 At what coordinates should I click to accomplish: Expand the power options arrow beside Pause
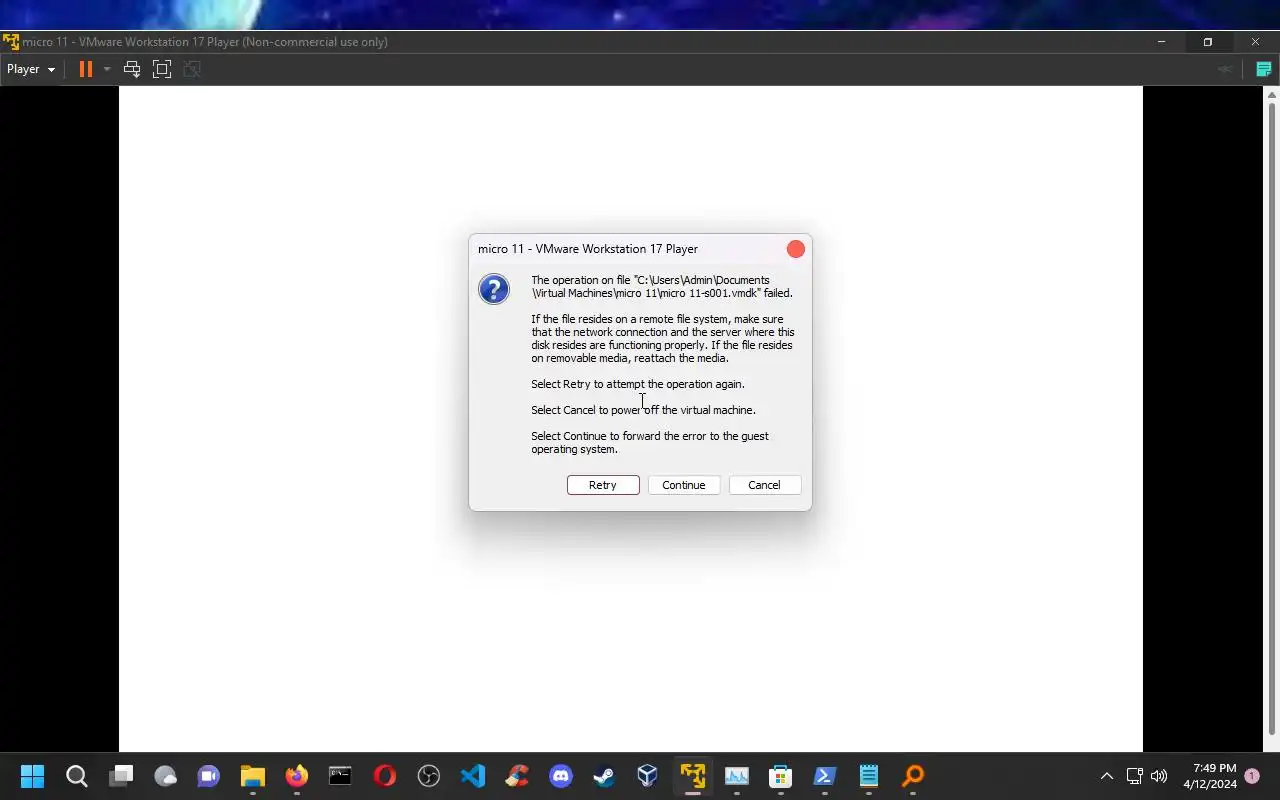pyautogui.click(x=107, y=69)
